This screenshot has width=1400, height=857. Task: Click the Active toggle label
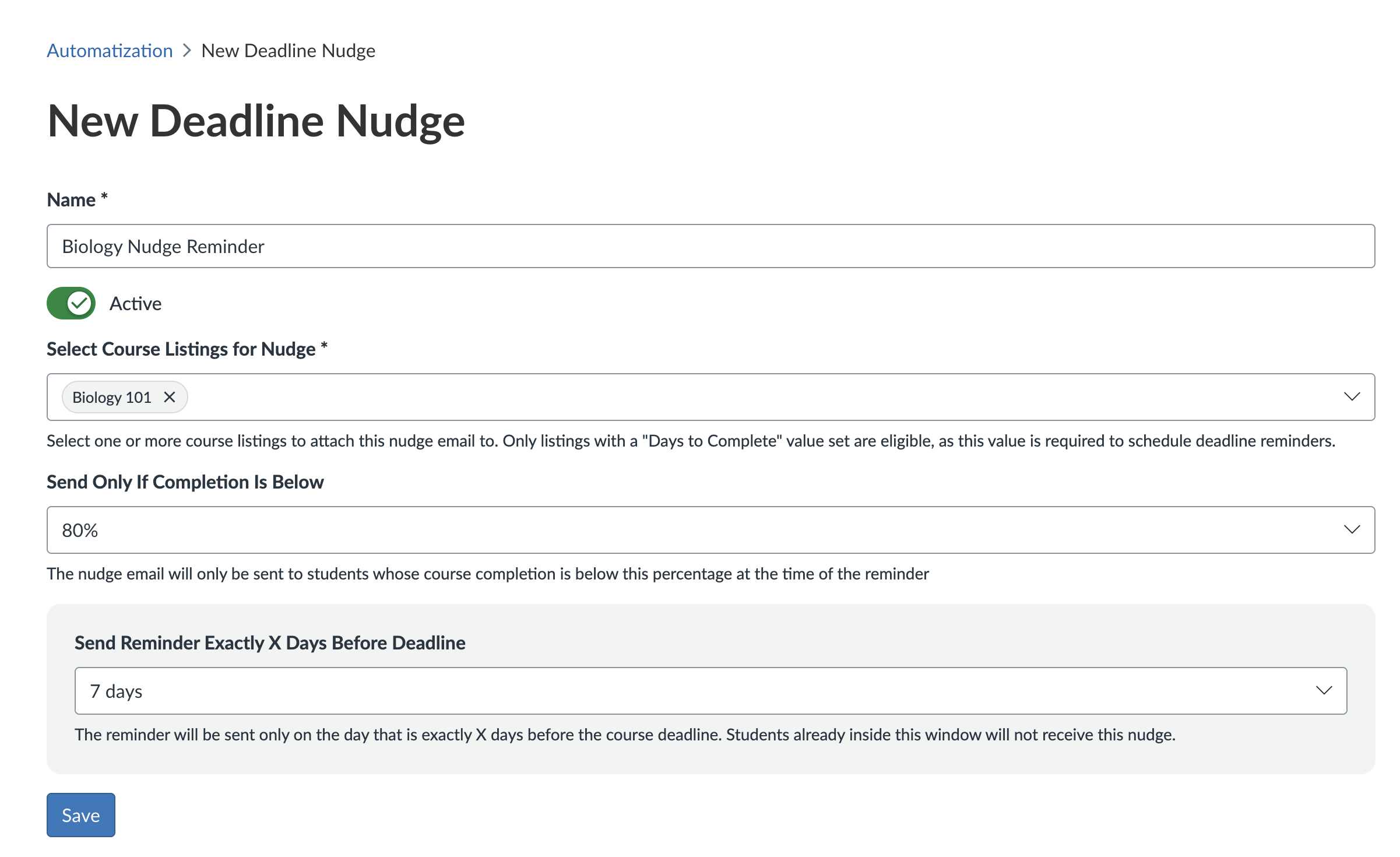[135, 304]
